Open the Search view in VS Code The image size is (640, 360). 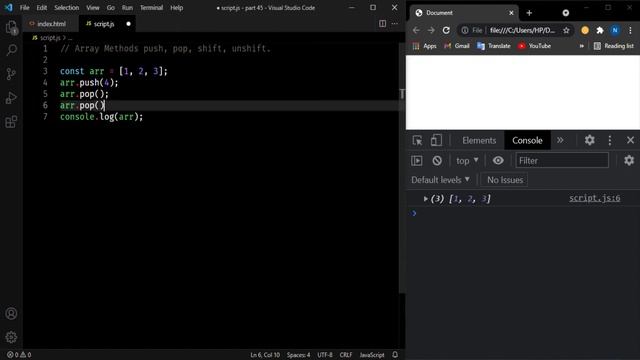(11, 51)
